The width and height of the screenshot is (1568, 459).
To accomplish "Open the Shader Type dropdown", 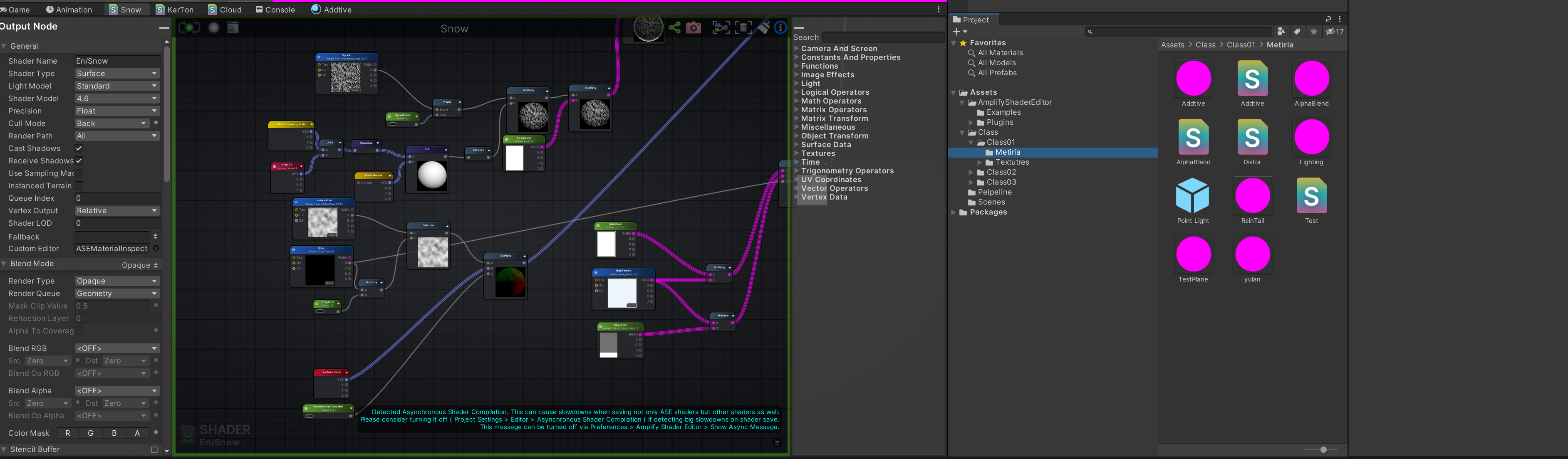I will click(117, 74).
